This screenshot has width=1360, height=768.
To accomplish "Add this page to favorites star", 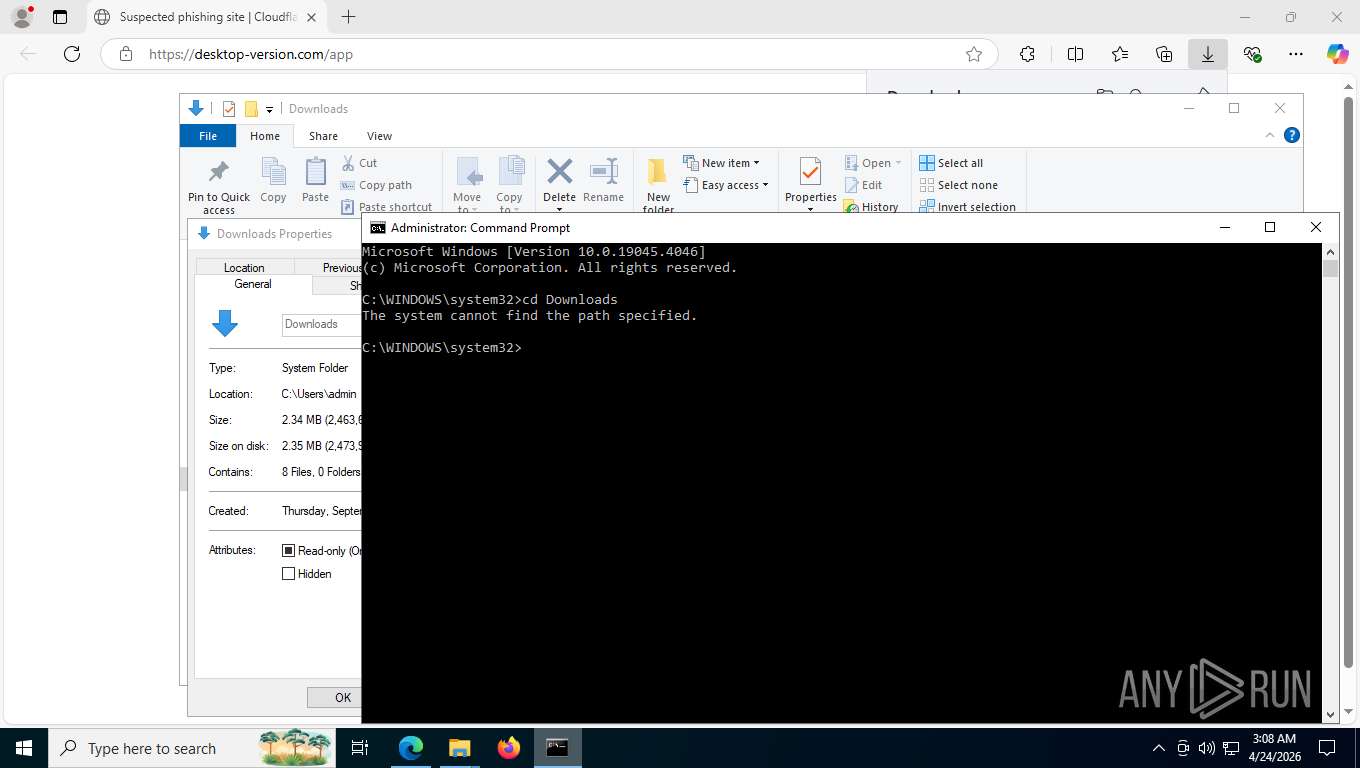I will pyautogui.click(x=973, y=54).
